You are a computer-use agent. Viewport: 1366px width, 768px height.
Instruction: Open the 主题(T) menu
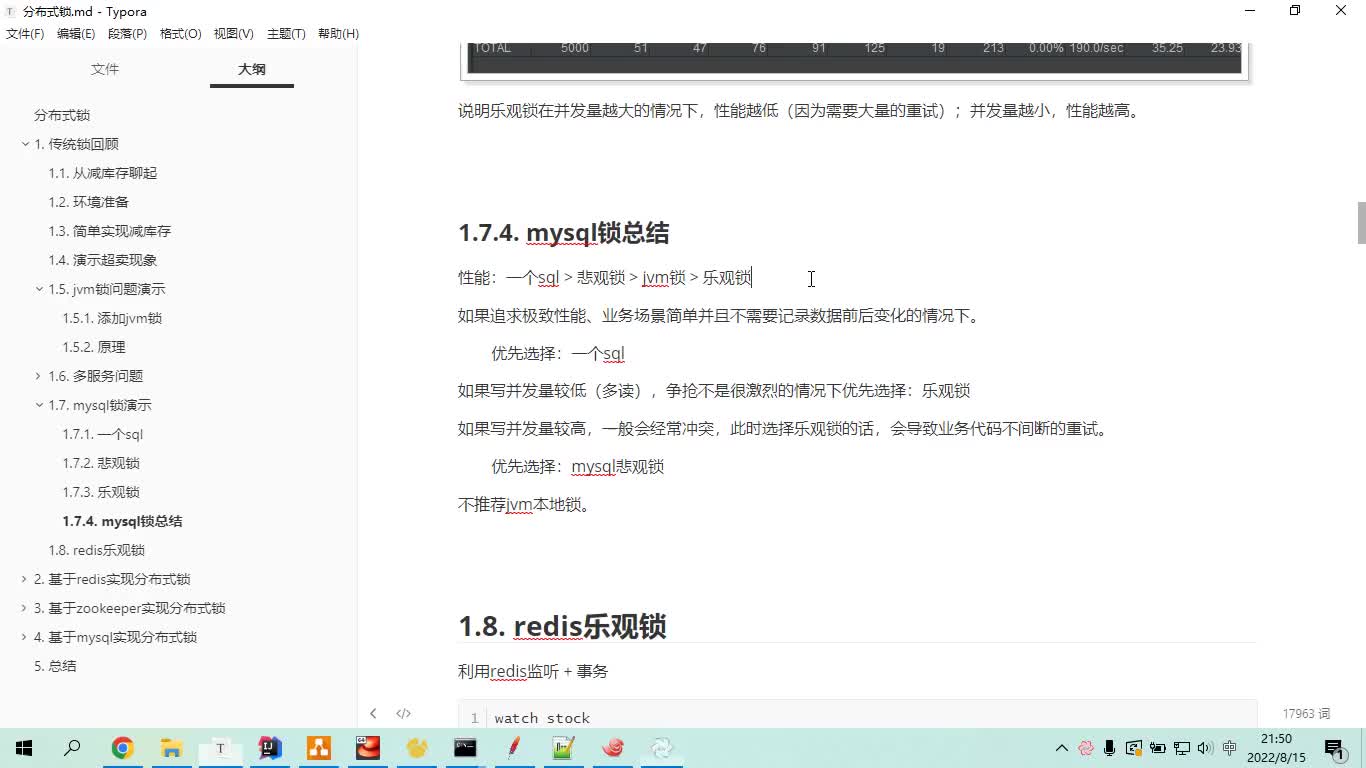click(x=286, y=33)
